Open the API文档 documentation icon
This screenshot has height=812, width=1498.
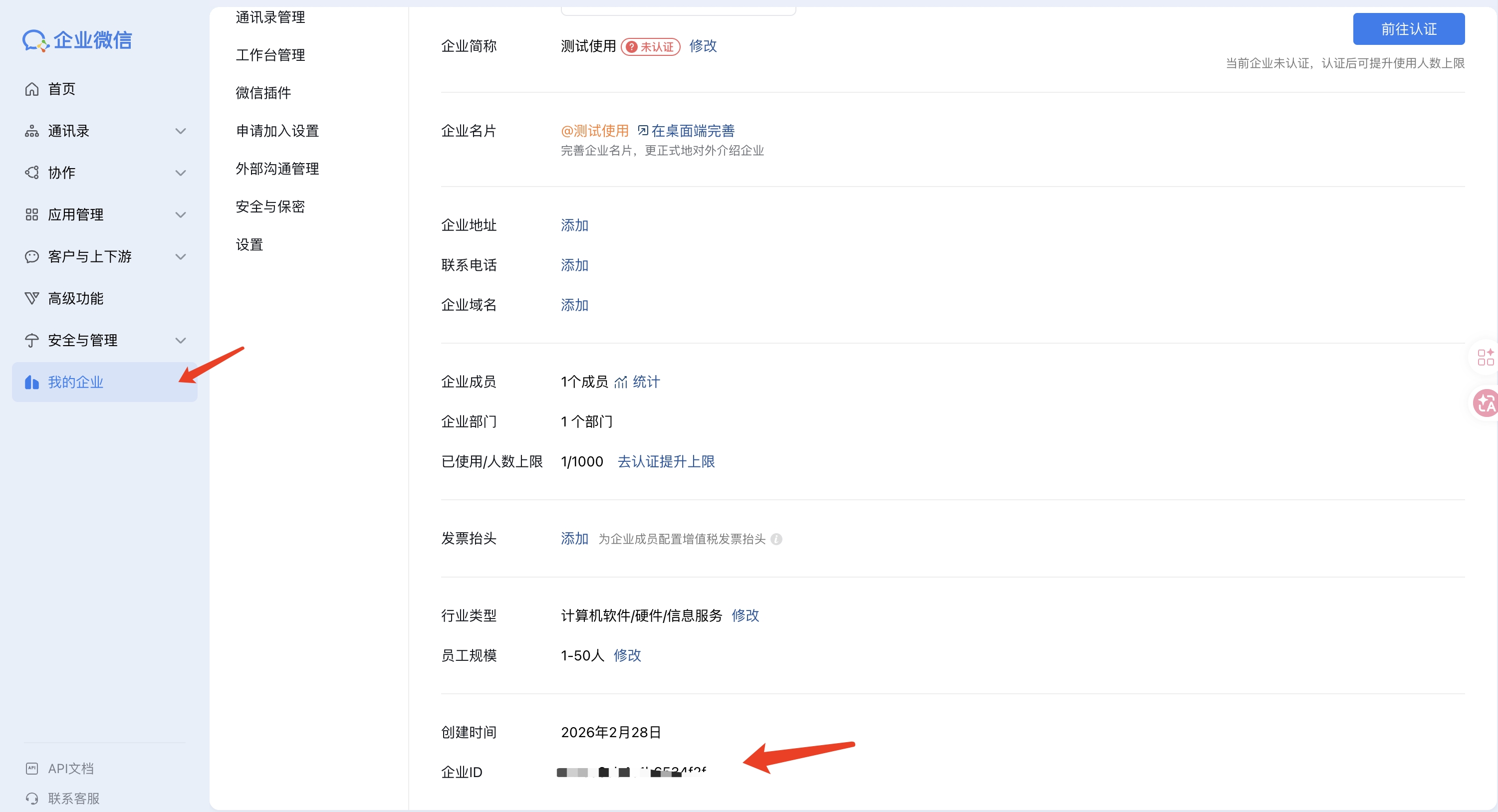coord(32,768)
